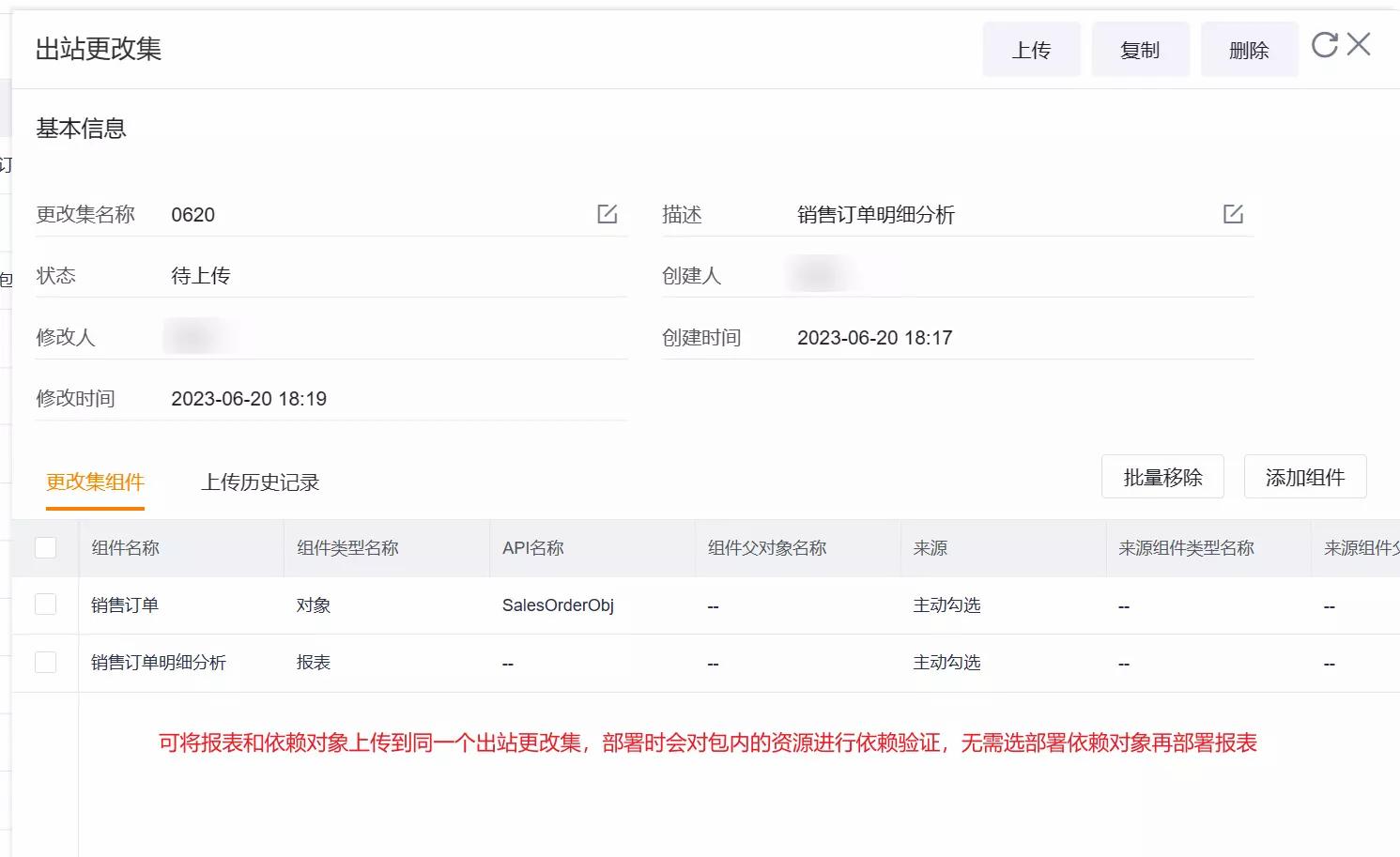
Task: Click the 状态 value 待上传
Action: 200,276
